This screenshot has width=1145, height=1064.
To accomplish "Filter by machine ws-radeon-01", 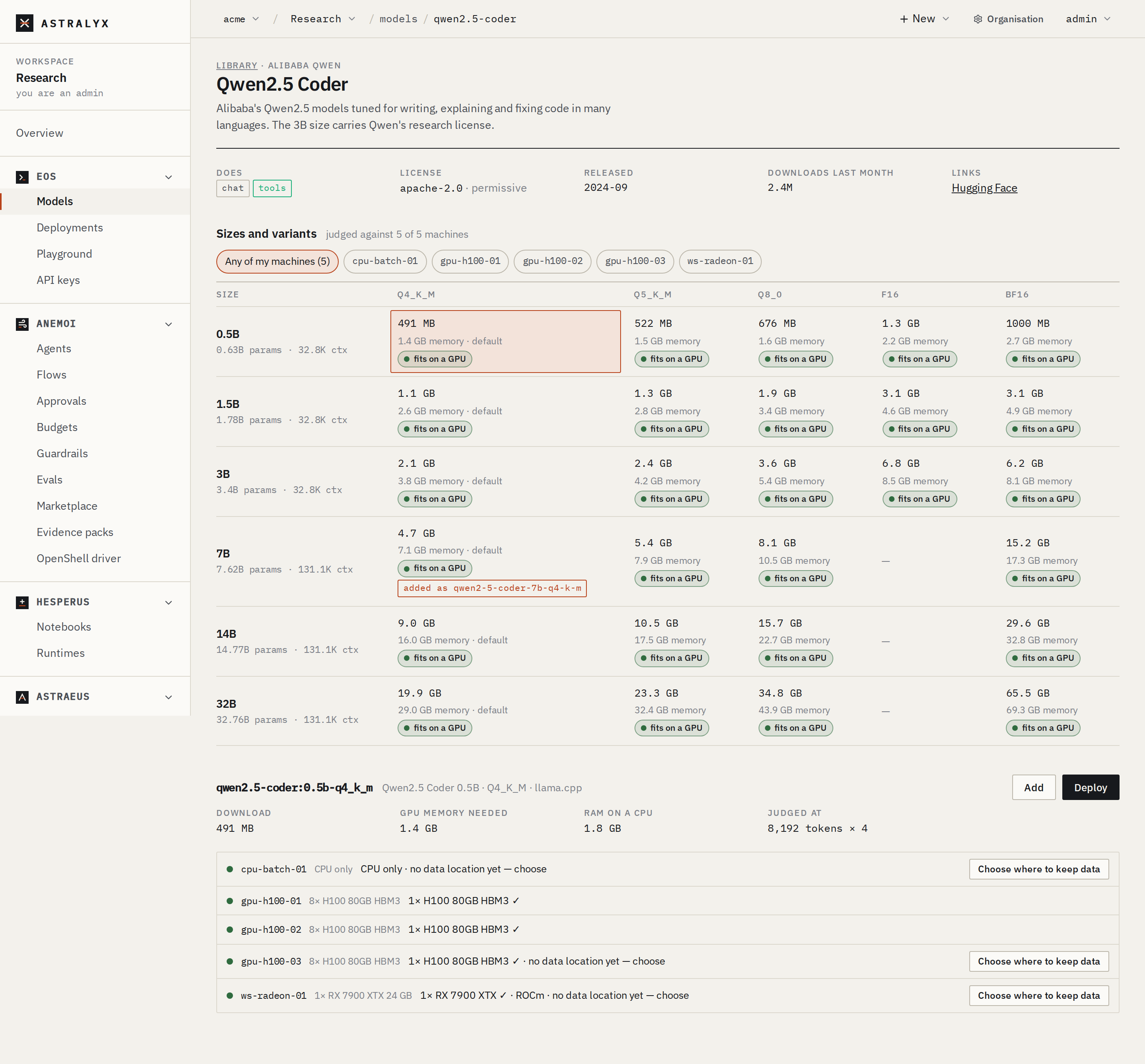I will 720,261.
